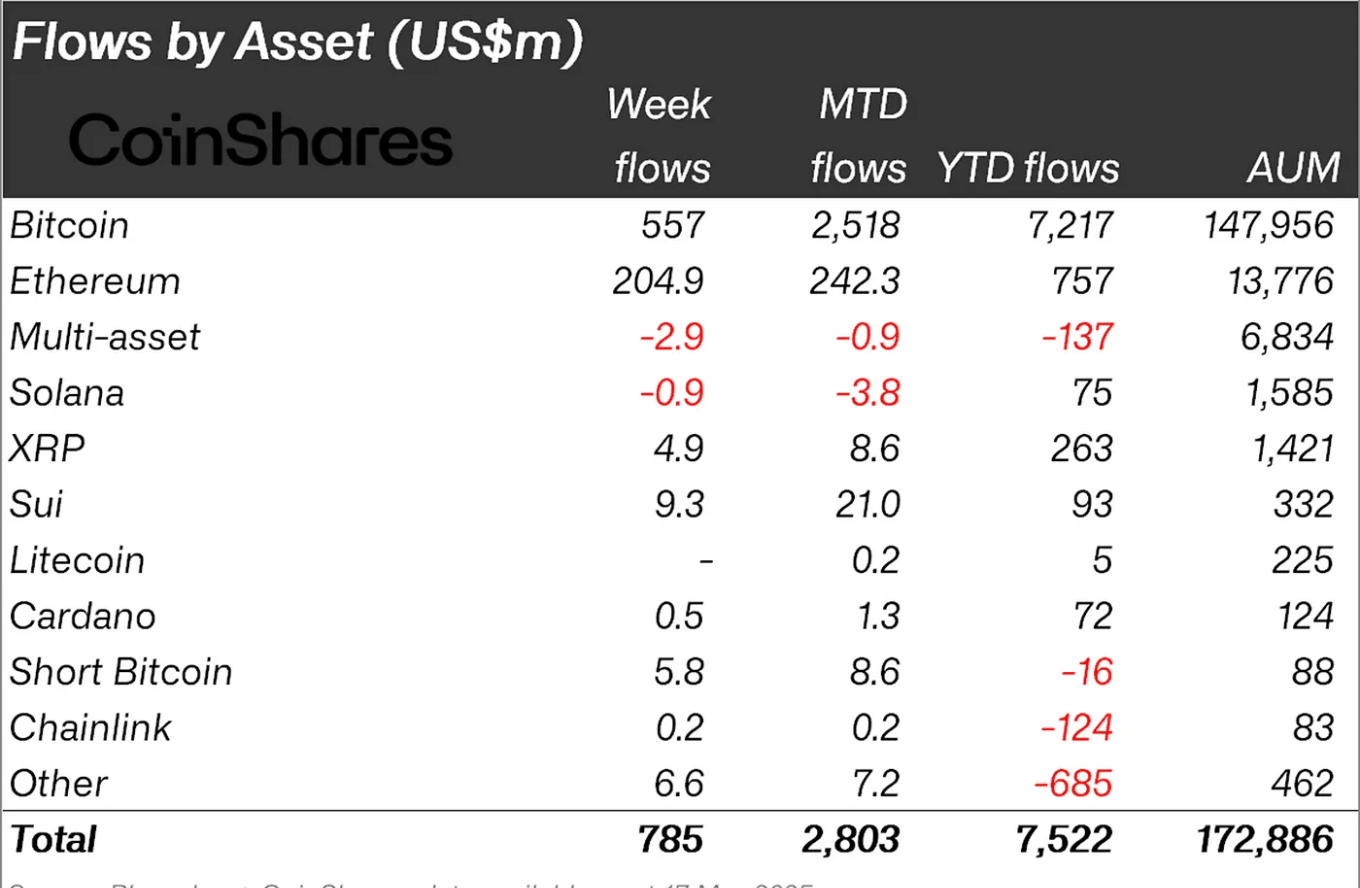The width and height of the screenshot is (1360, 888).
Task: Click the YTD flows column header
Action: coord(1028,169)
